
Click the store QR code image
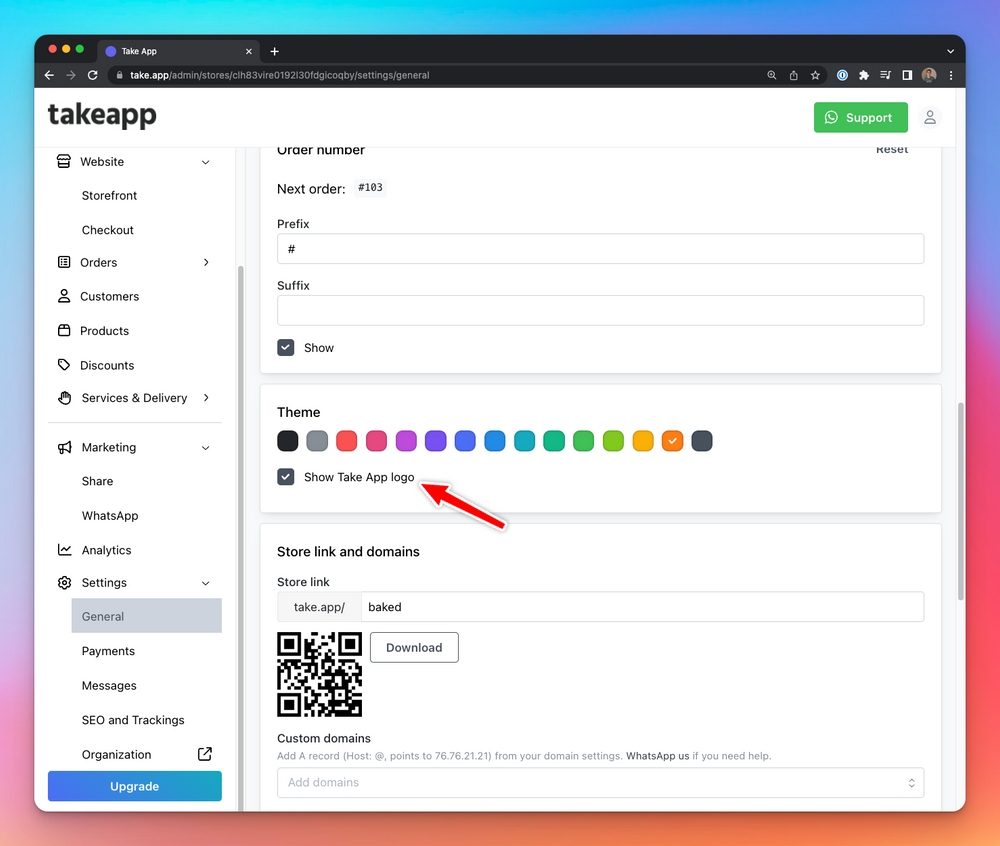[x=320, y=675]
